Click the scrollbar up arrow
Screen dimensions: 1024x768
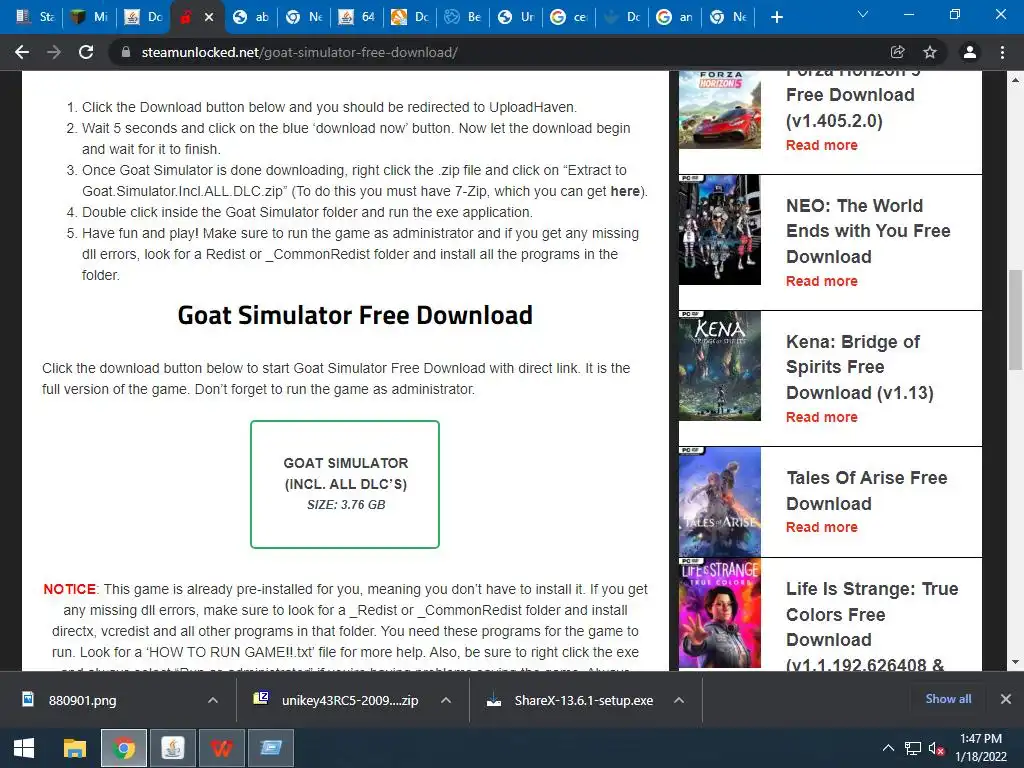pos(1015,80)
